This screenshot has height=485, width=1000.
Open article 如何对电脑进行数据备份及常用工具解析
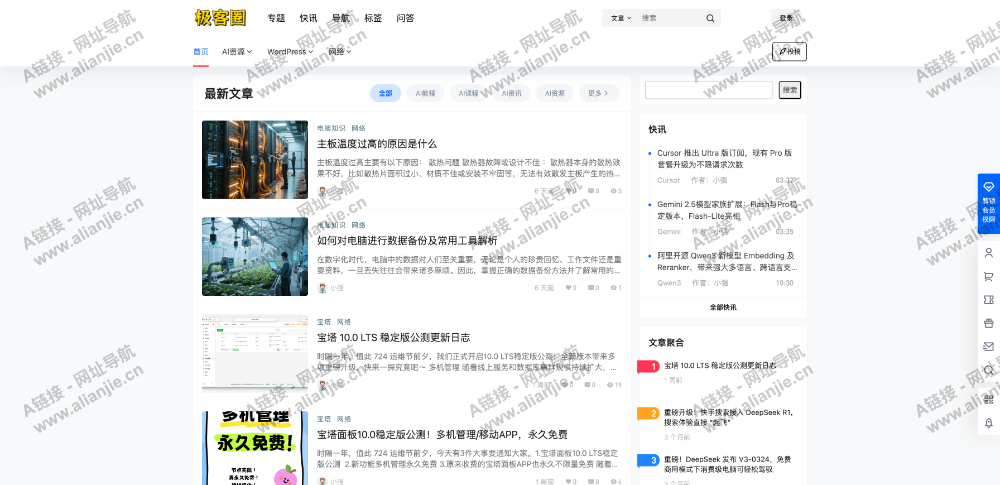[x=407, y=241]
